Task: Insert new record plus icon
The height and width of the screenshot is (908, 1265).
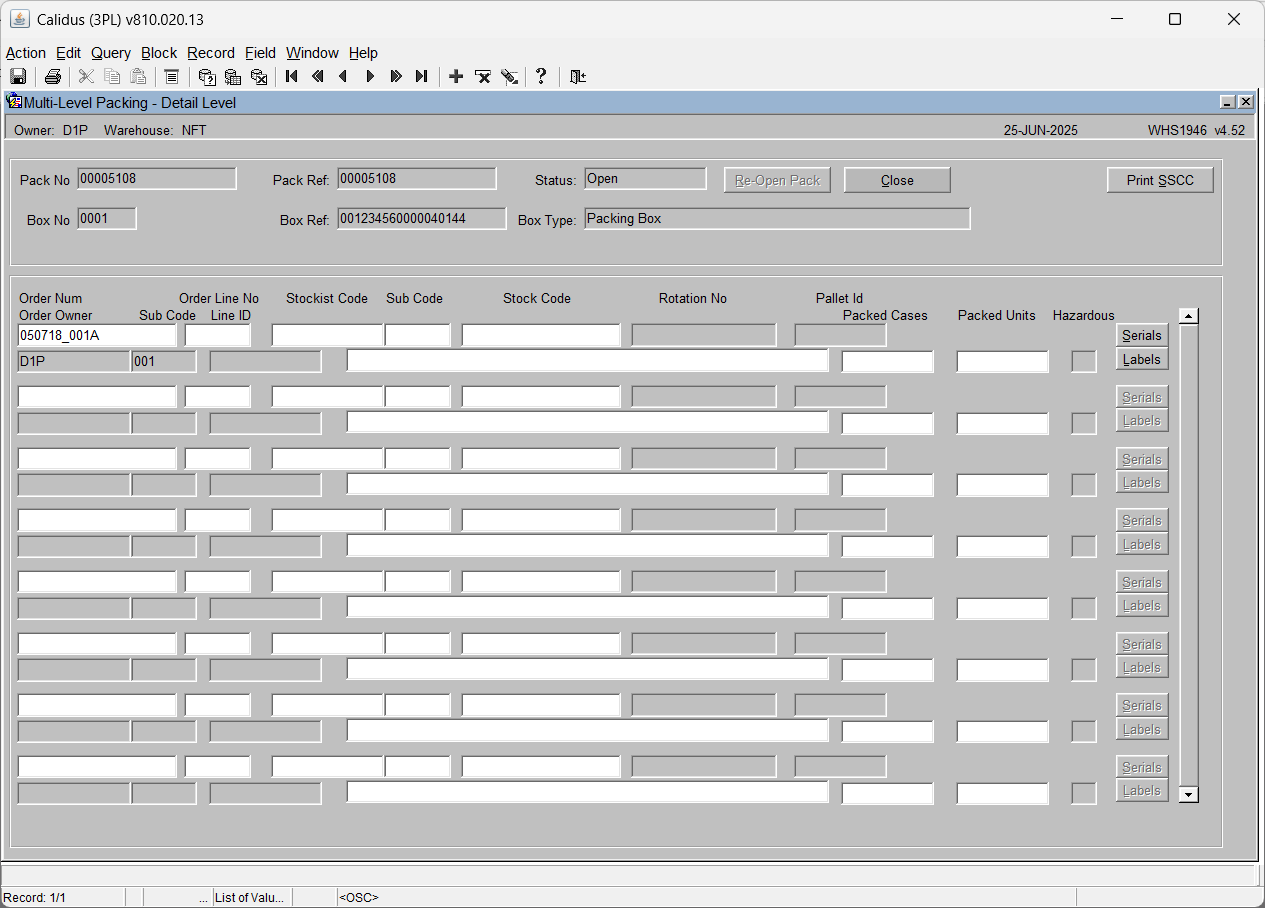Action: click(456, 77)
